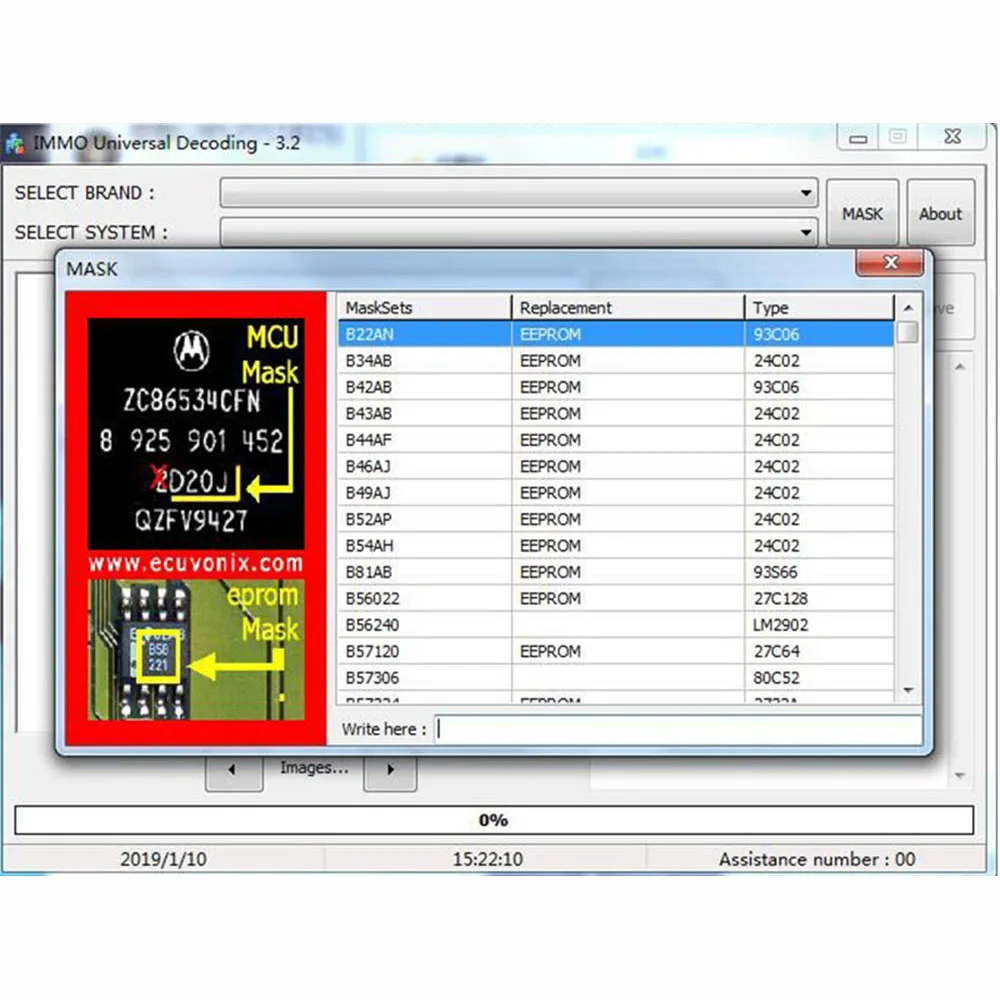
Task: Click the dropdown arrow on right panel
Action: coord(958,775)
